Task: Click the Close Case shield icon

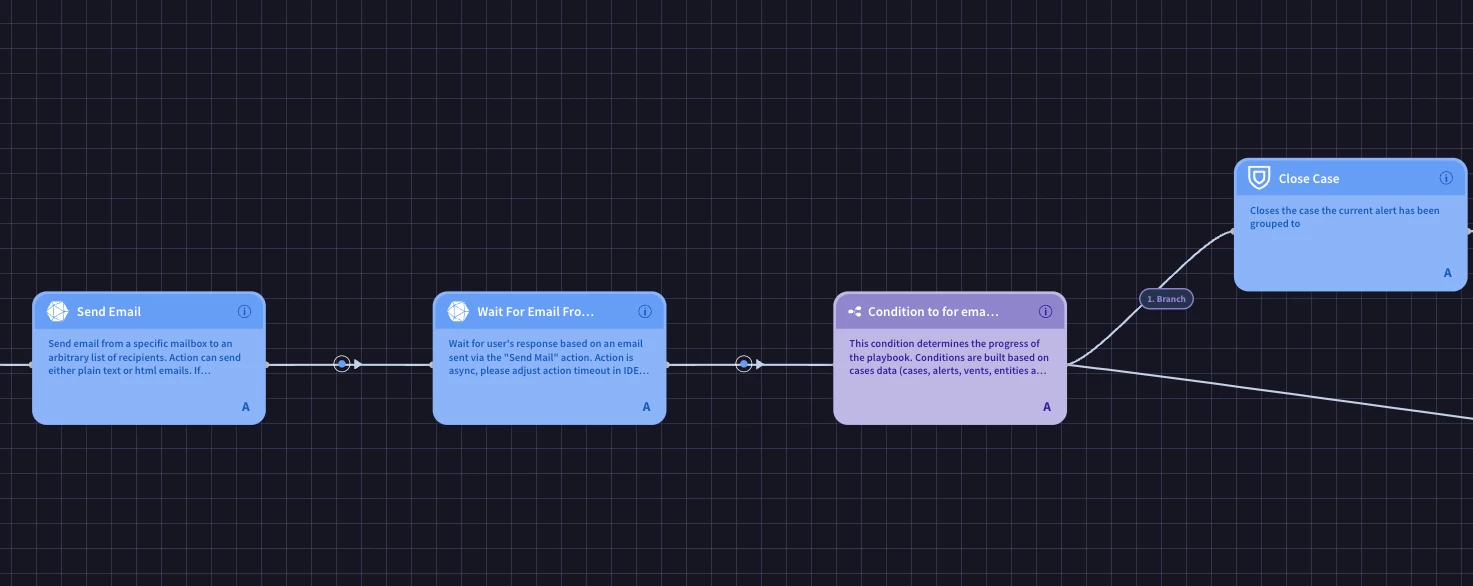Action: 1259,178
